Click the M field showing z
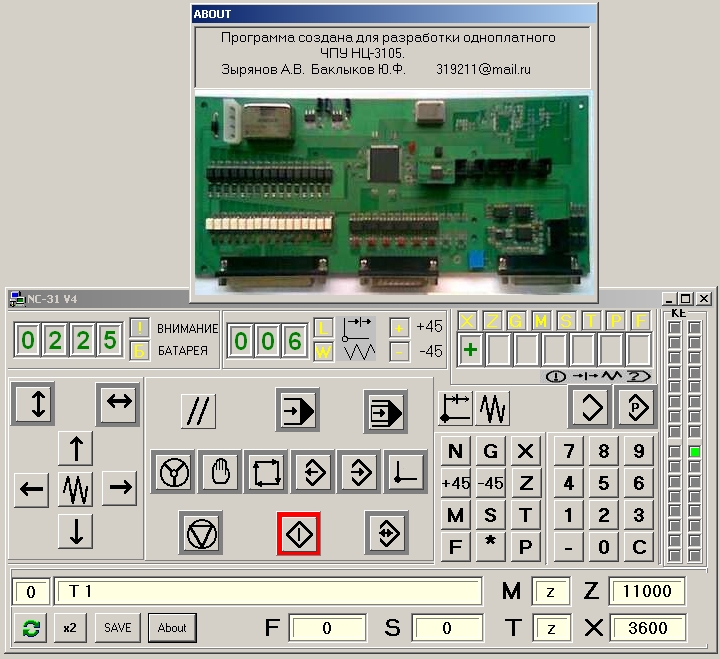Viewport: 720px width, 659px height. [x=551, y=591]
